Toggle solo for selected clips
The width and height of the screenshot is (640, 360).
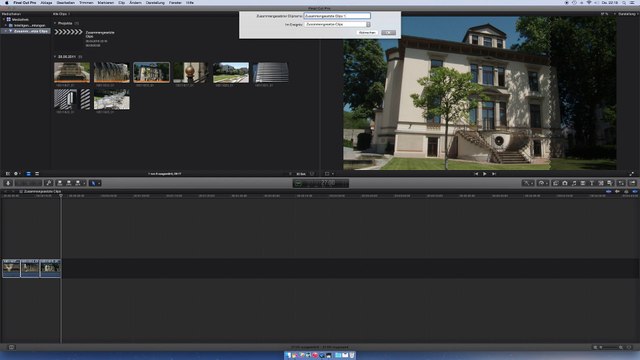626,191
